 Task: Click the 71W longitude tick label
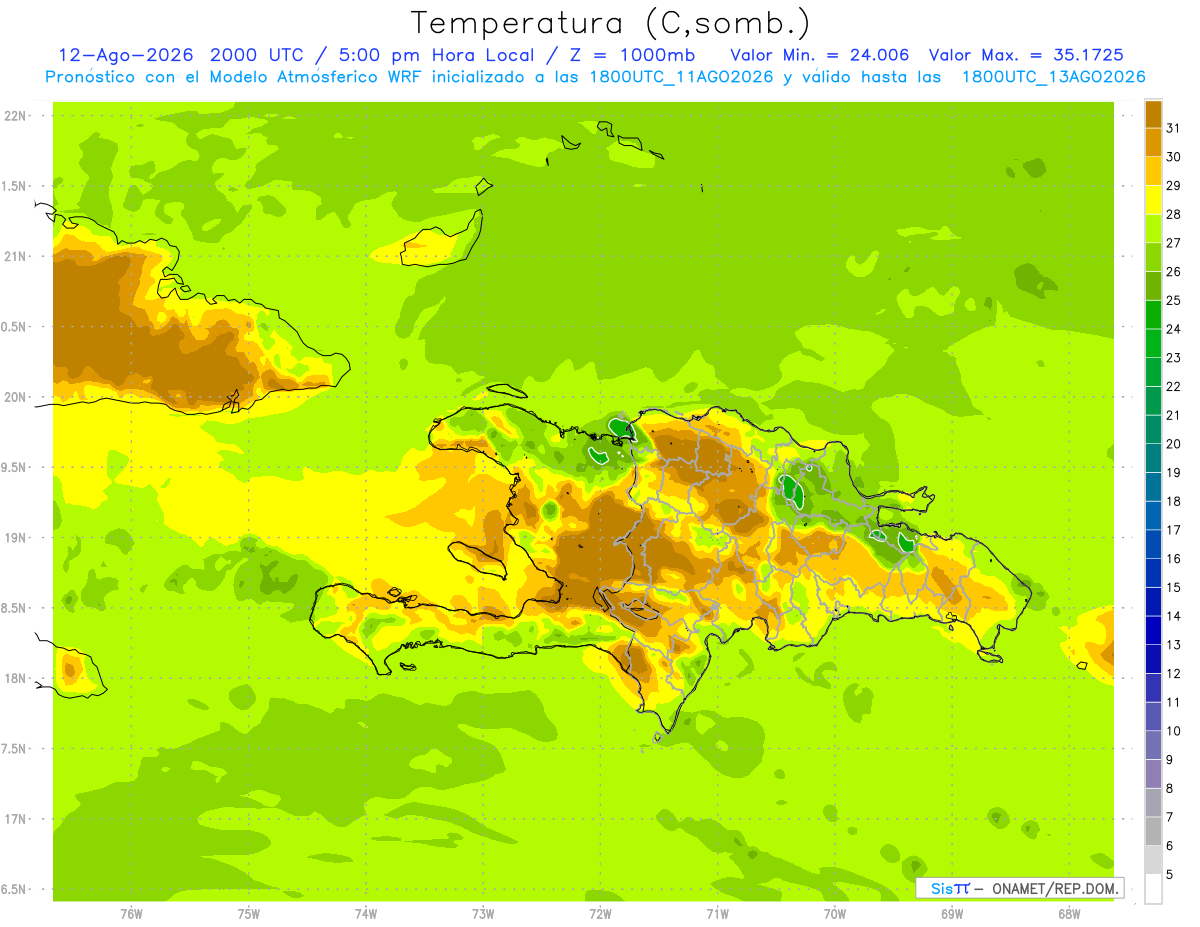(x=717, y=913)
